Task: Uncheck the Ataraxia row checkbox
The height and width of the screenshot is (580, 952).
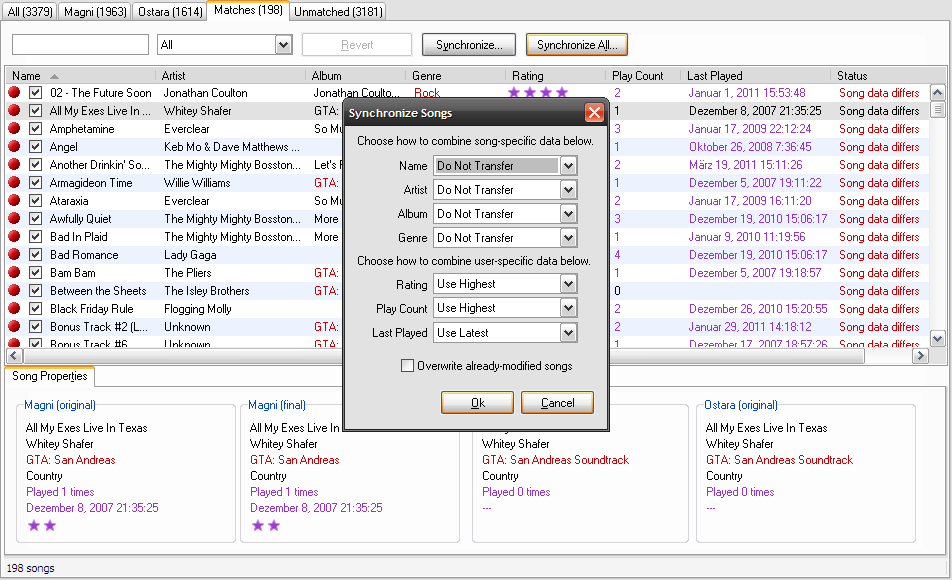Action: coord(35,200)
